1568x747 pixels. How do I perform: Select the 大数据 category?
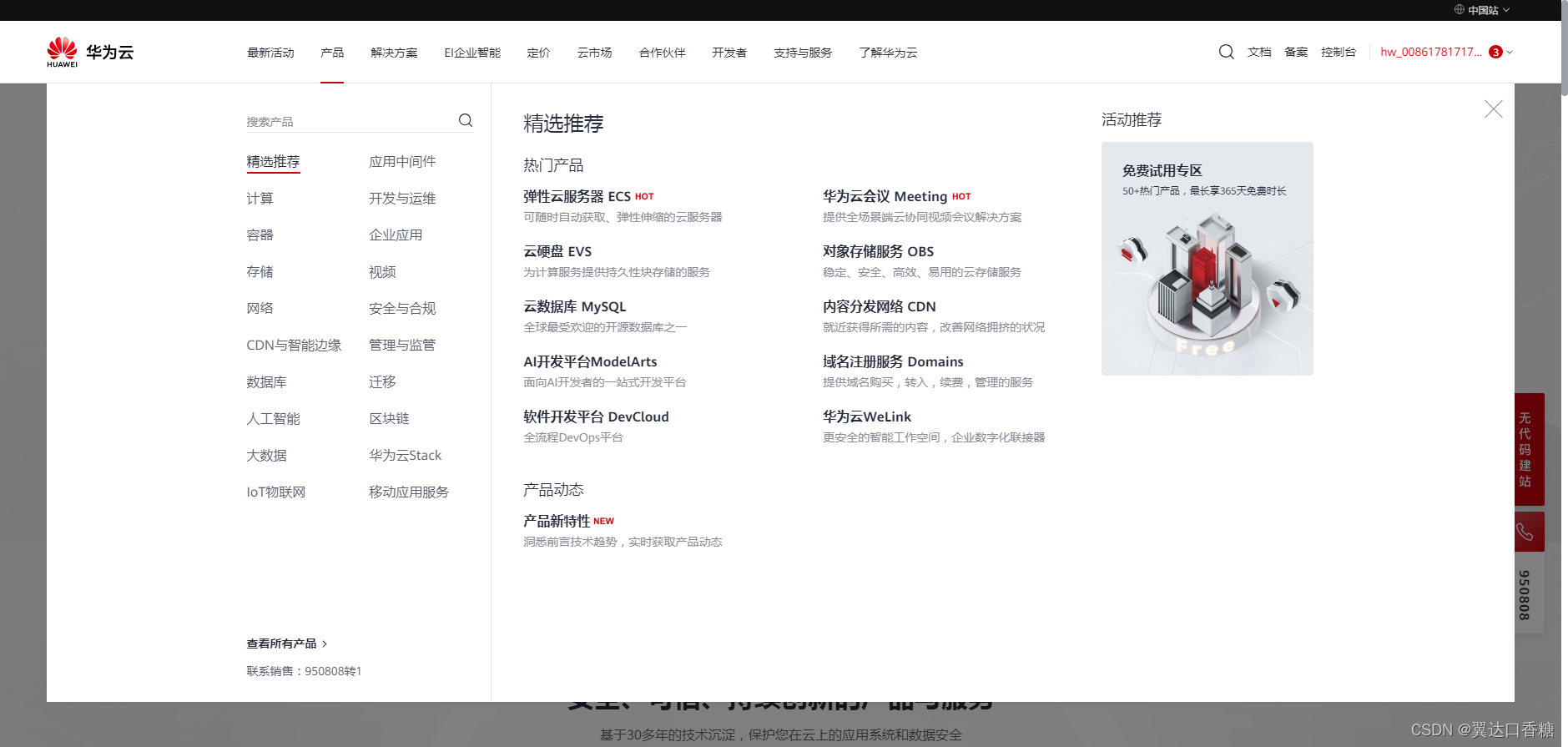pos(266,456)
